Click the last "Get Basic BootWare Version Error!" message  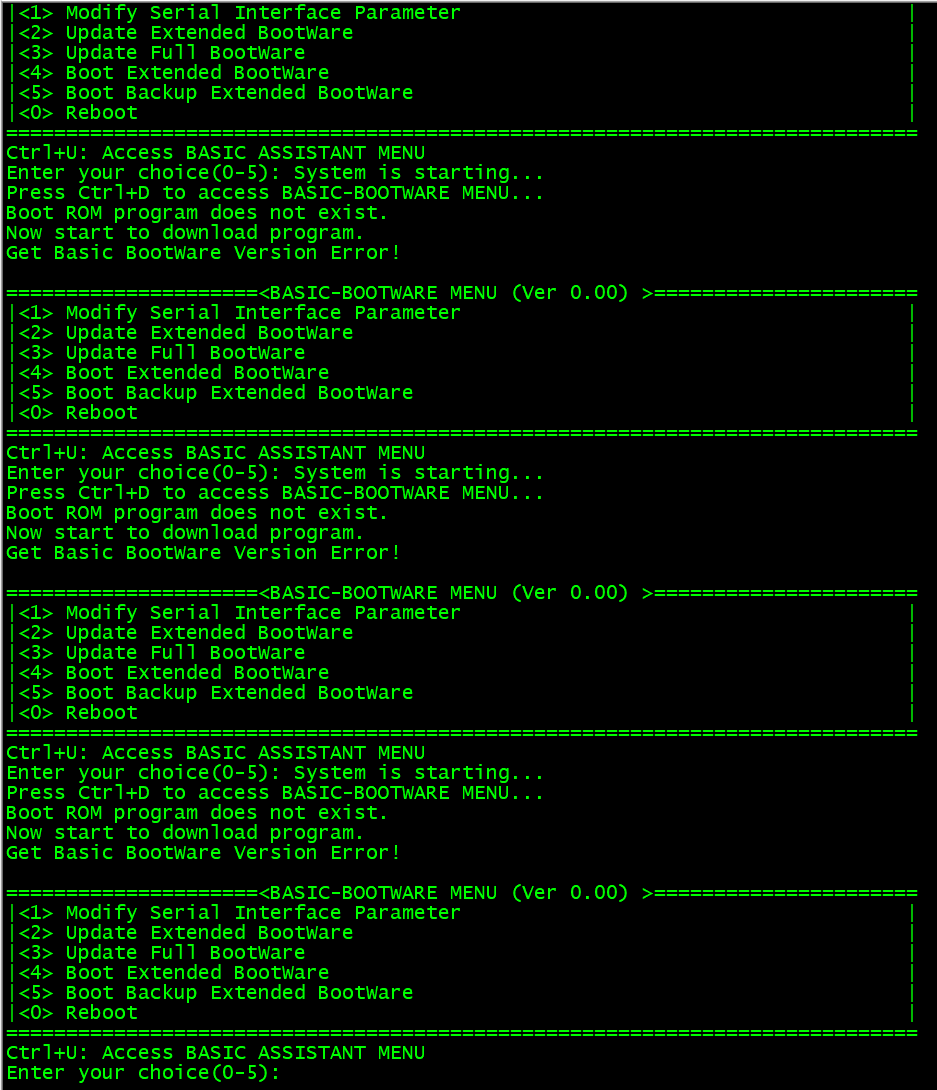[x=203, y=853]
